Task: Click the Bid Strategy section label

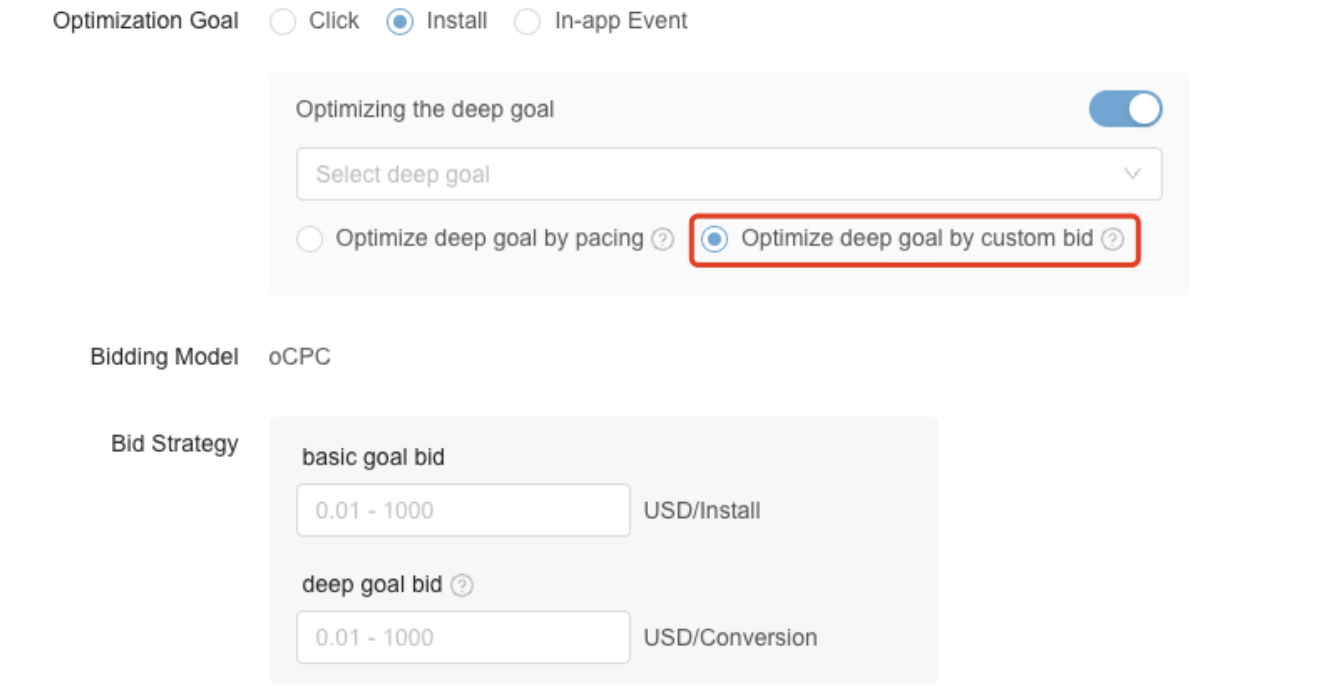Action: coord(174,444)
